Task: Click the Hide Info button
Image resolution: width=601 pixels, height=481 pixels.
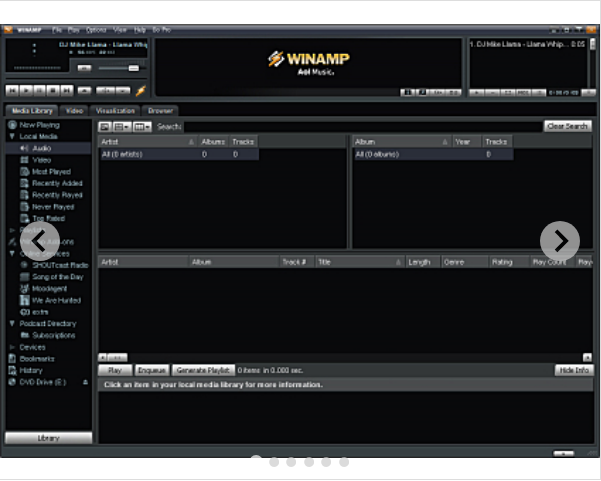Action: tap(574, 370)
